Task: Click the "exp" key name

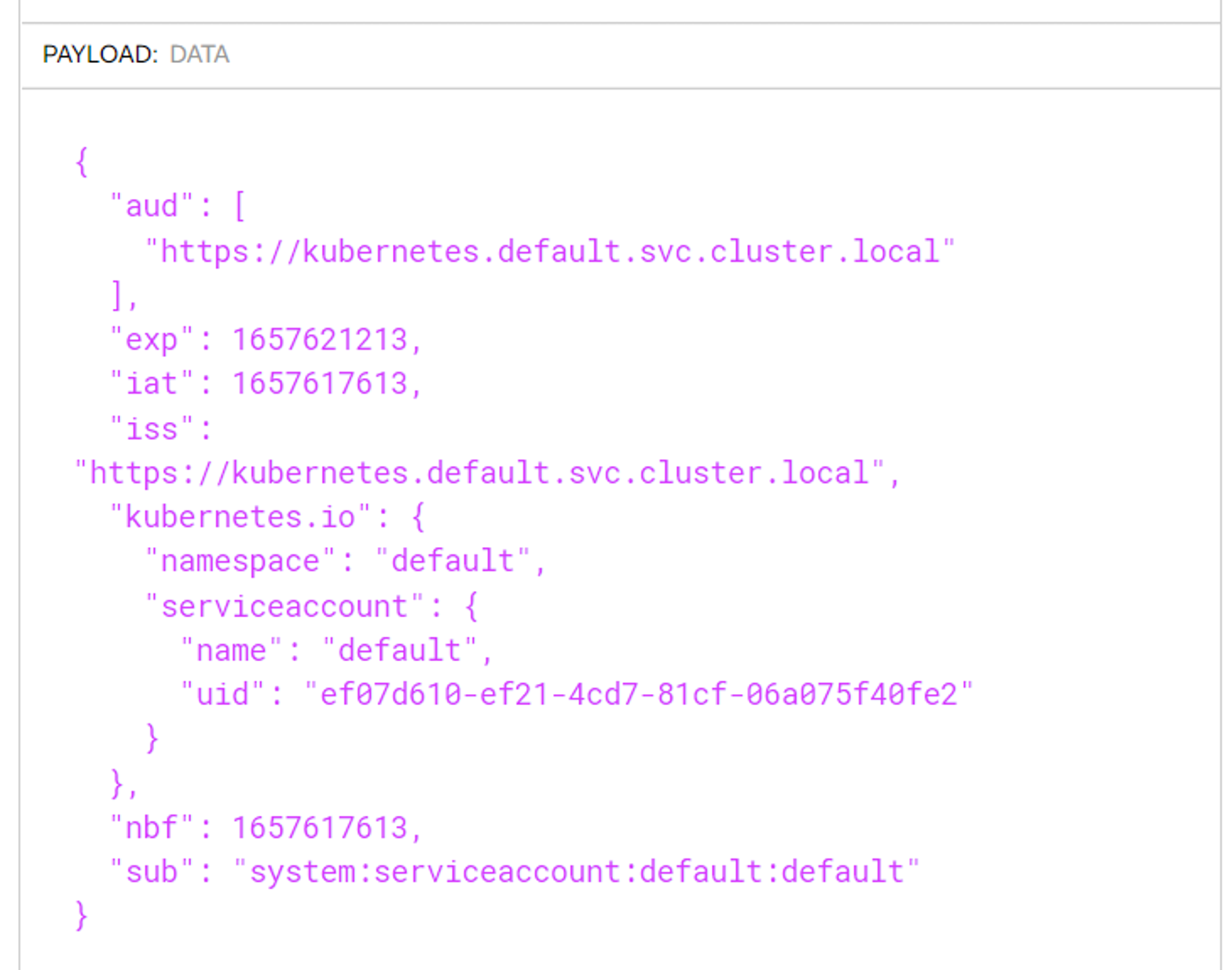Action: pos(151,340)
